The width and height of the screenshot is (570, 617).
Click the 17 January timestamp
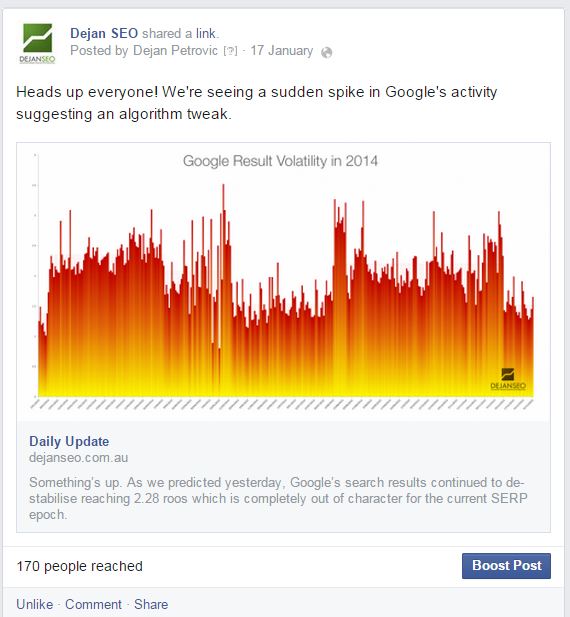[x=282, y=51]
